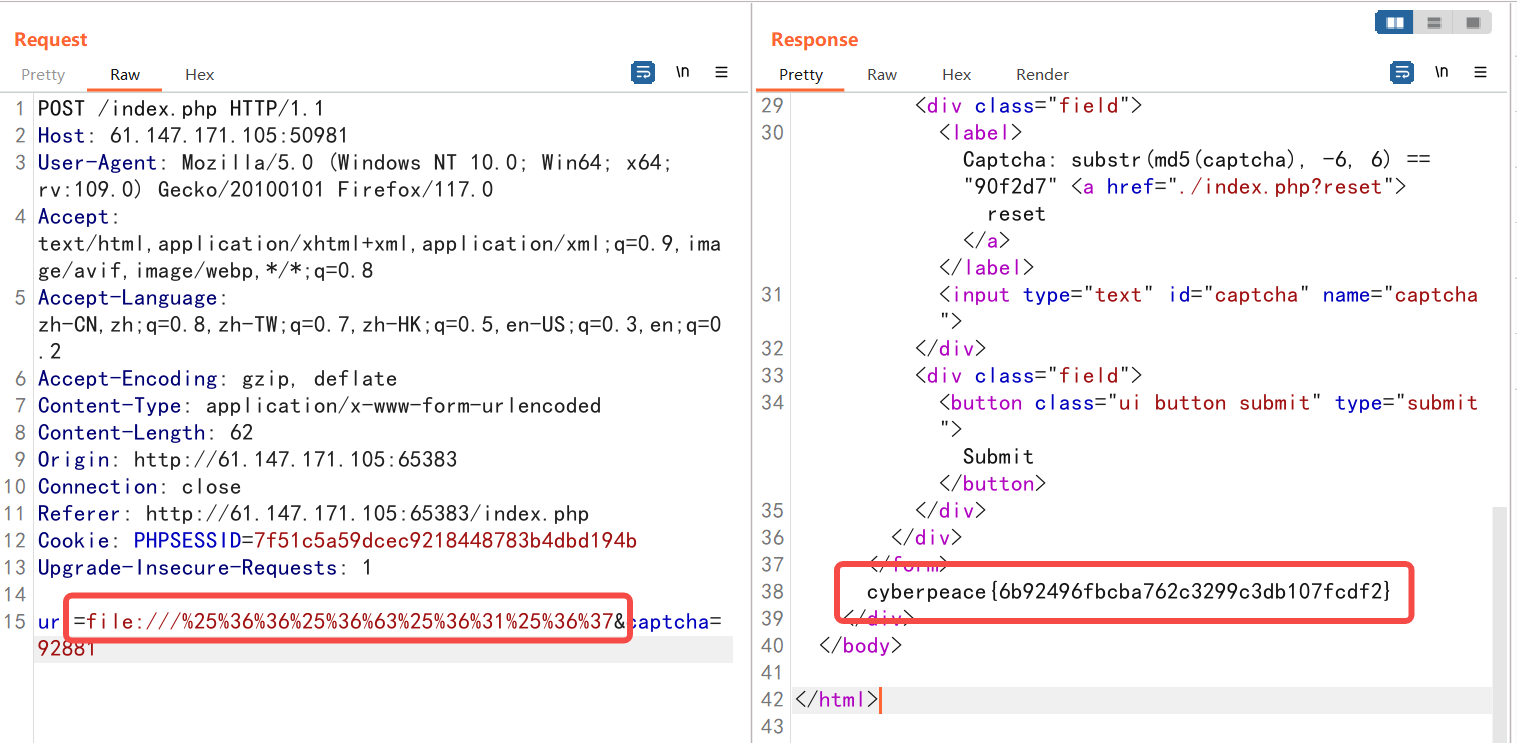Click the Host header line
1517x743 pixels.
click(193, 135)
